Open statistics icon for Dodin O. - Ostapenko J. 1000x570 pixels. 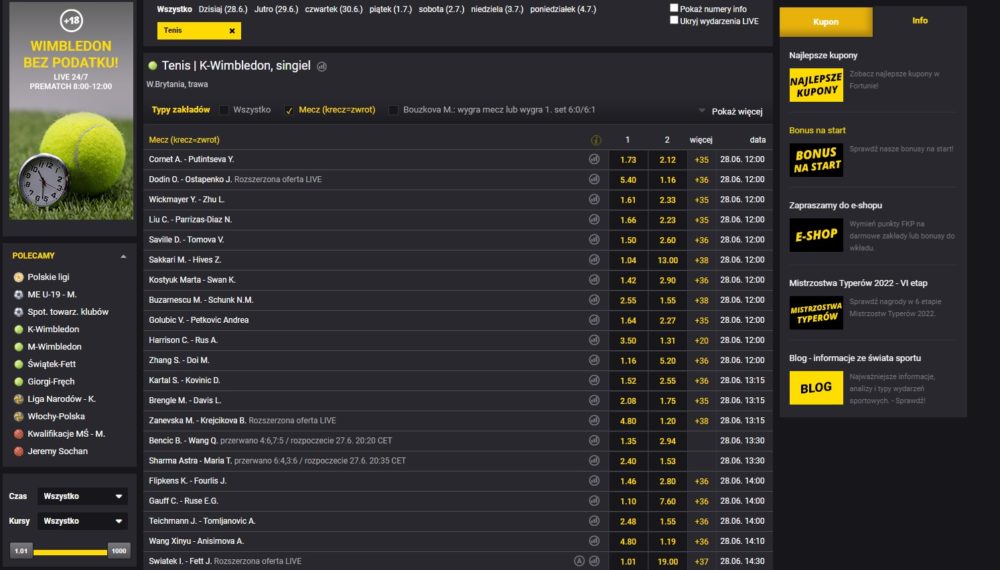pyautogui.click(x=594, y=179)
